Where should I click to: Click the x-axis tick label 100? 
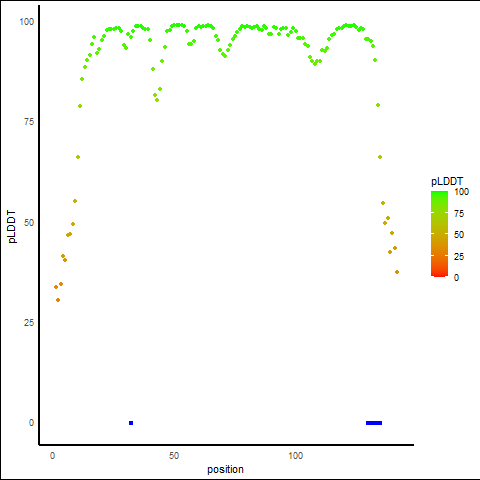click(x=295, y=456)
